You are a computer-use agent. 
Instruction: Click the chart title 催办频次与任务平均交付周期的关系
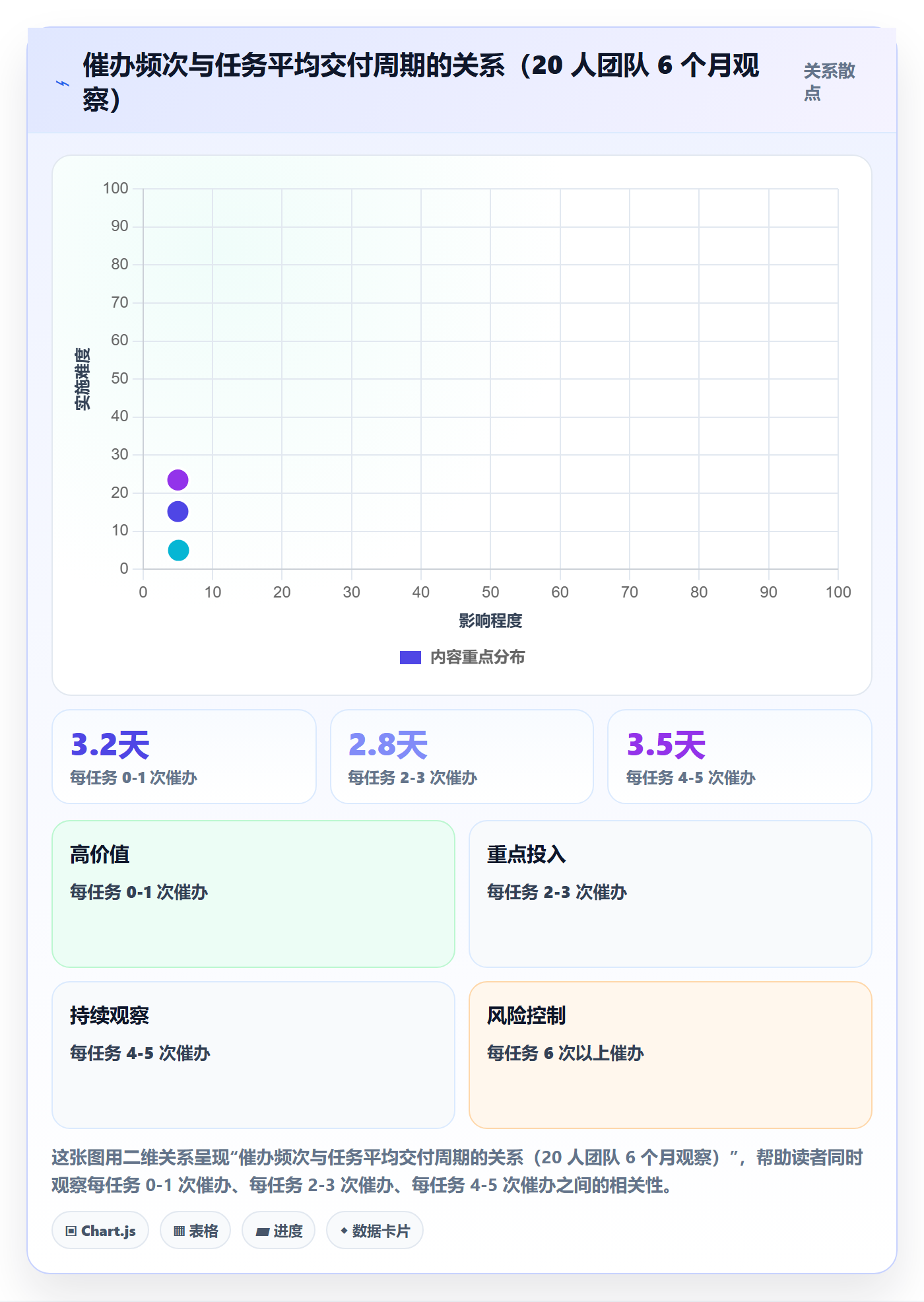click(x=421, y=83)
